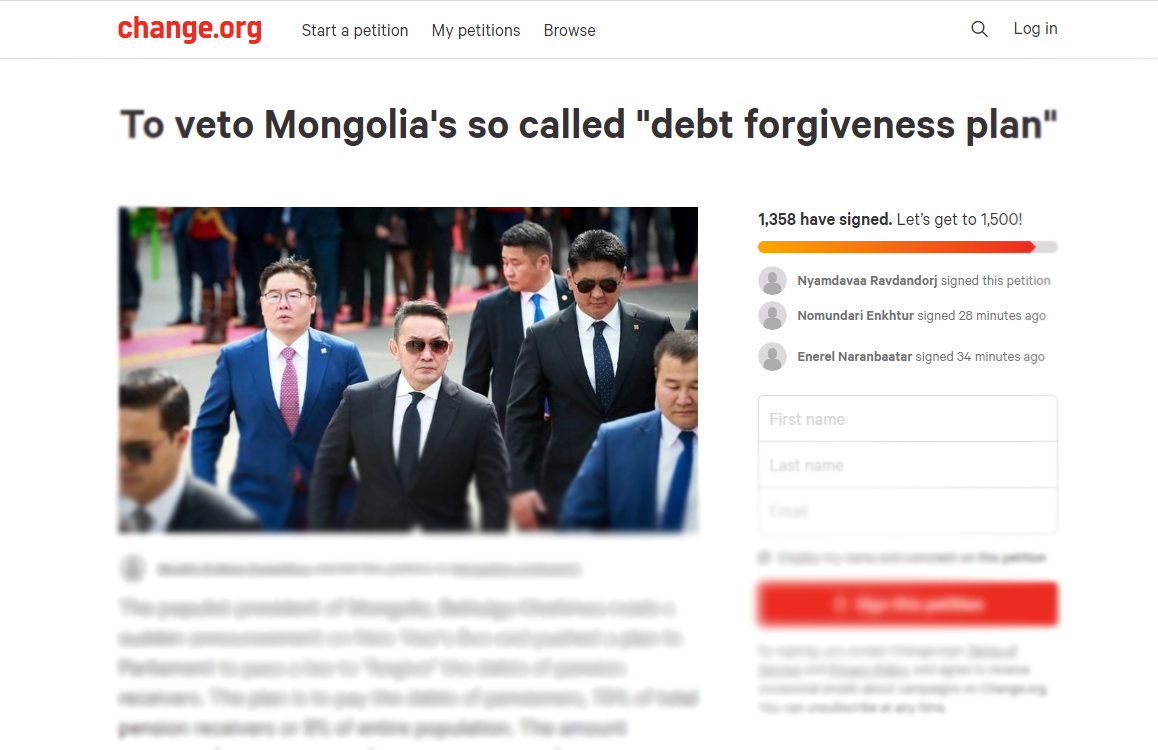Viewport: 1158px width, 750px height.
Task: Go to the Browse page
Action: pos(569,30)
